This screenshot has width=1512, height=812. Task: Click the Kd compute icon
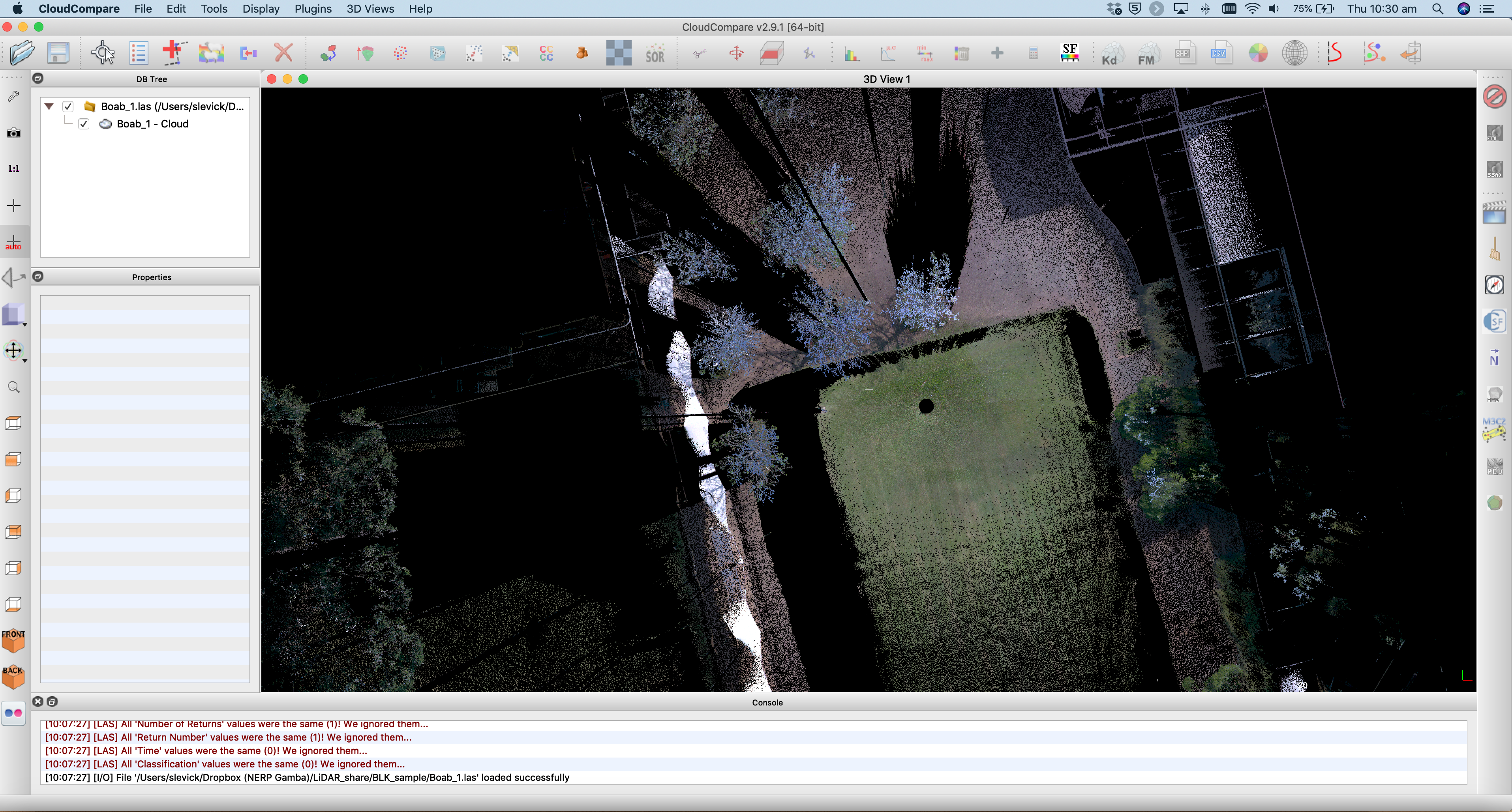point(1112,53)
